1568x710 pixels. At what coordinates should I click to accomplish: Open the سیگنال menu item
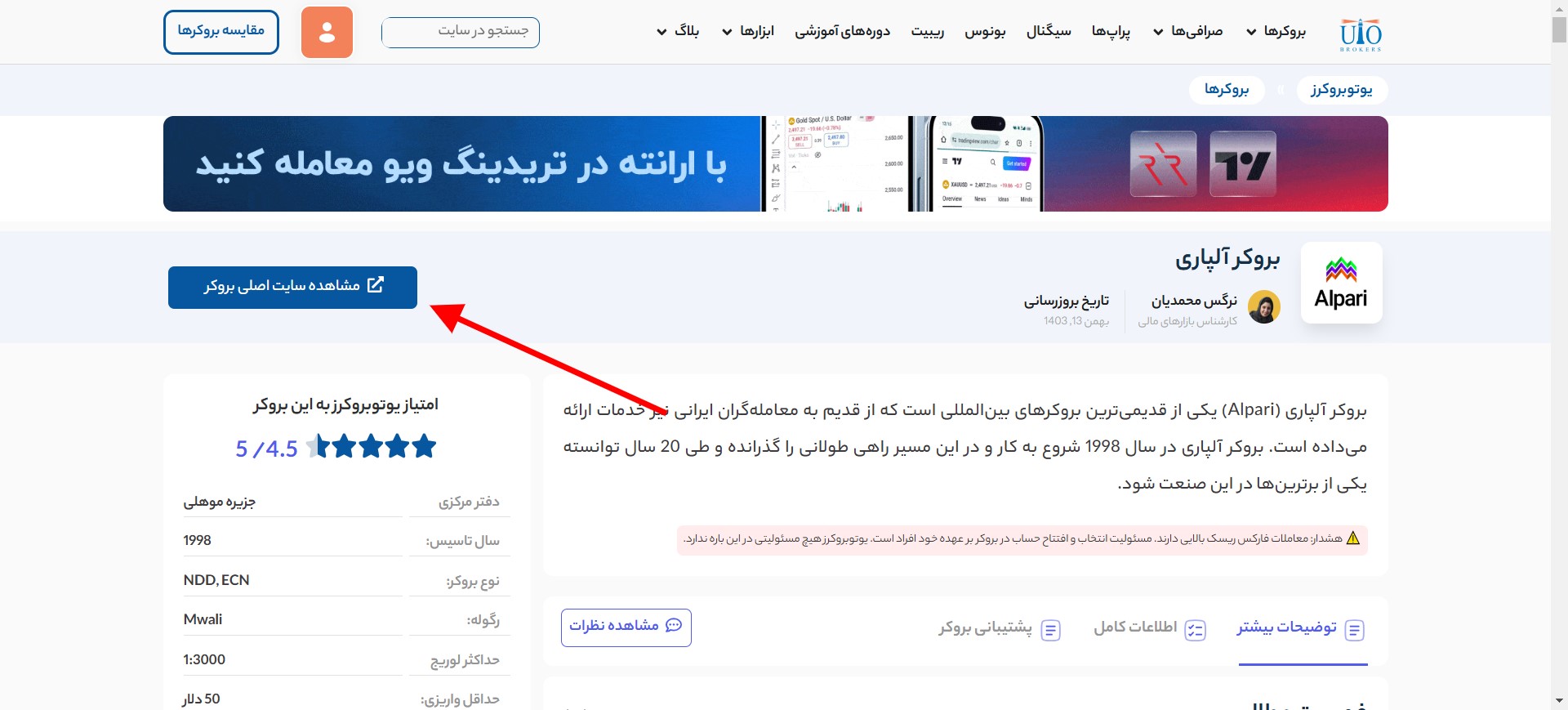(x=1049, y=31)
